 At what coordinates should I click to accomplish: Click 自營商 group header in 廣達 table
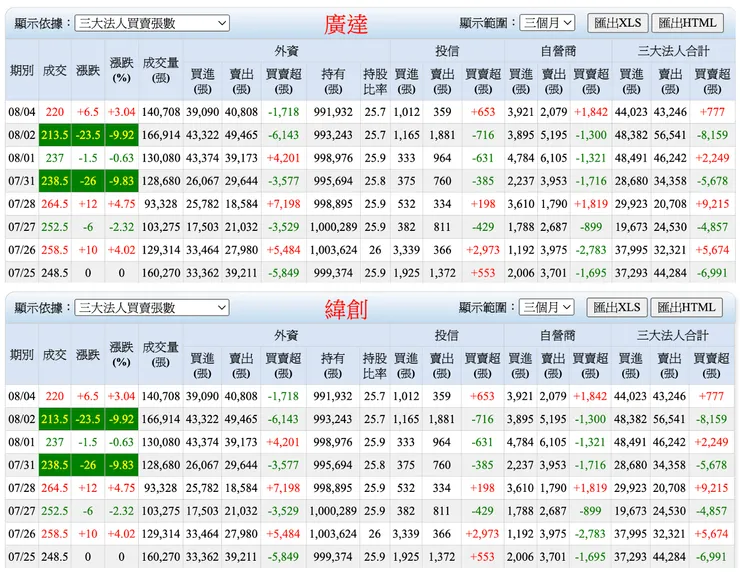(558, 51)
